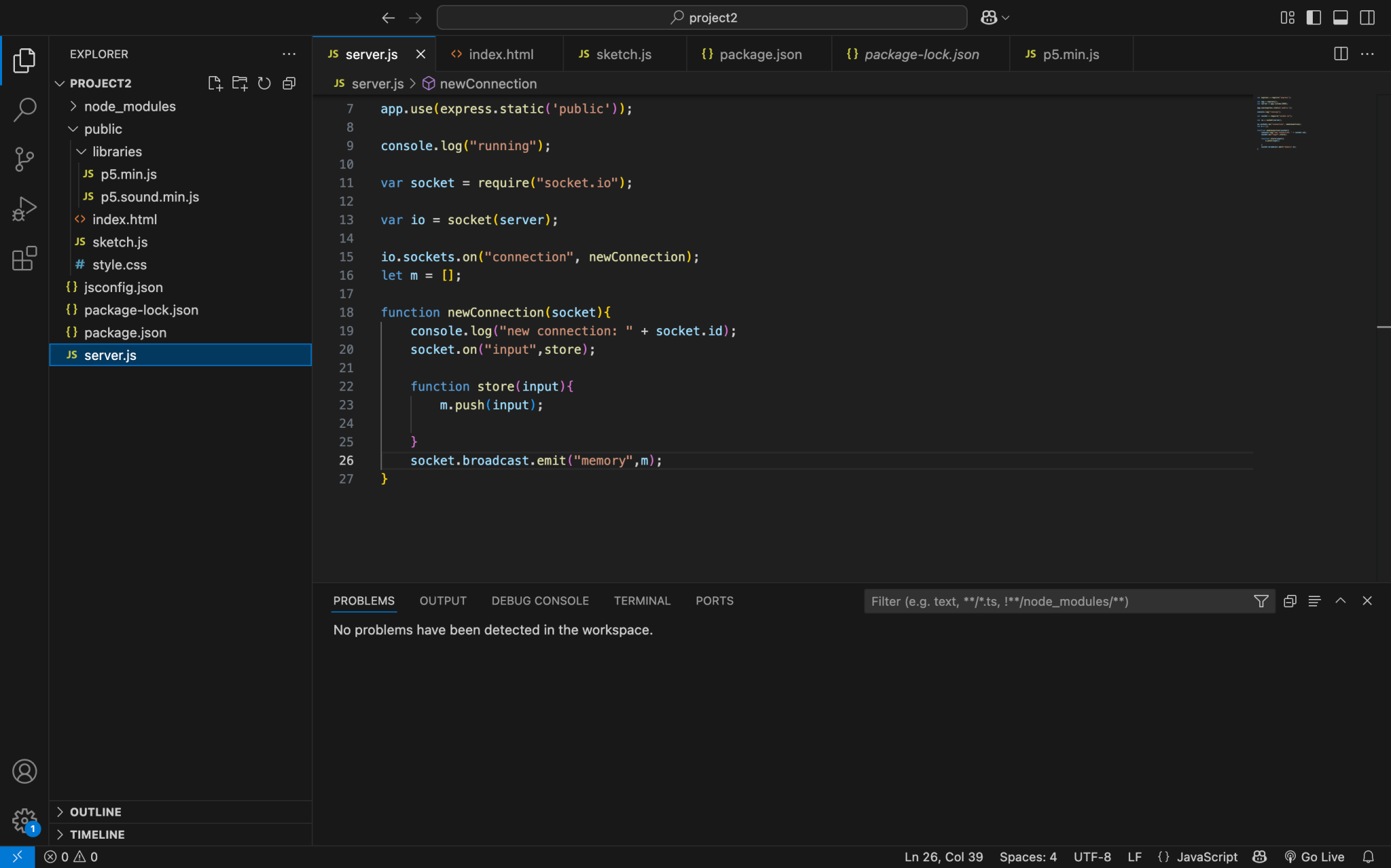The image size is (1391, 868).
Task: Toggle primary side bar visibility
Action: [x=1314, y=18]
